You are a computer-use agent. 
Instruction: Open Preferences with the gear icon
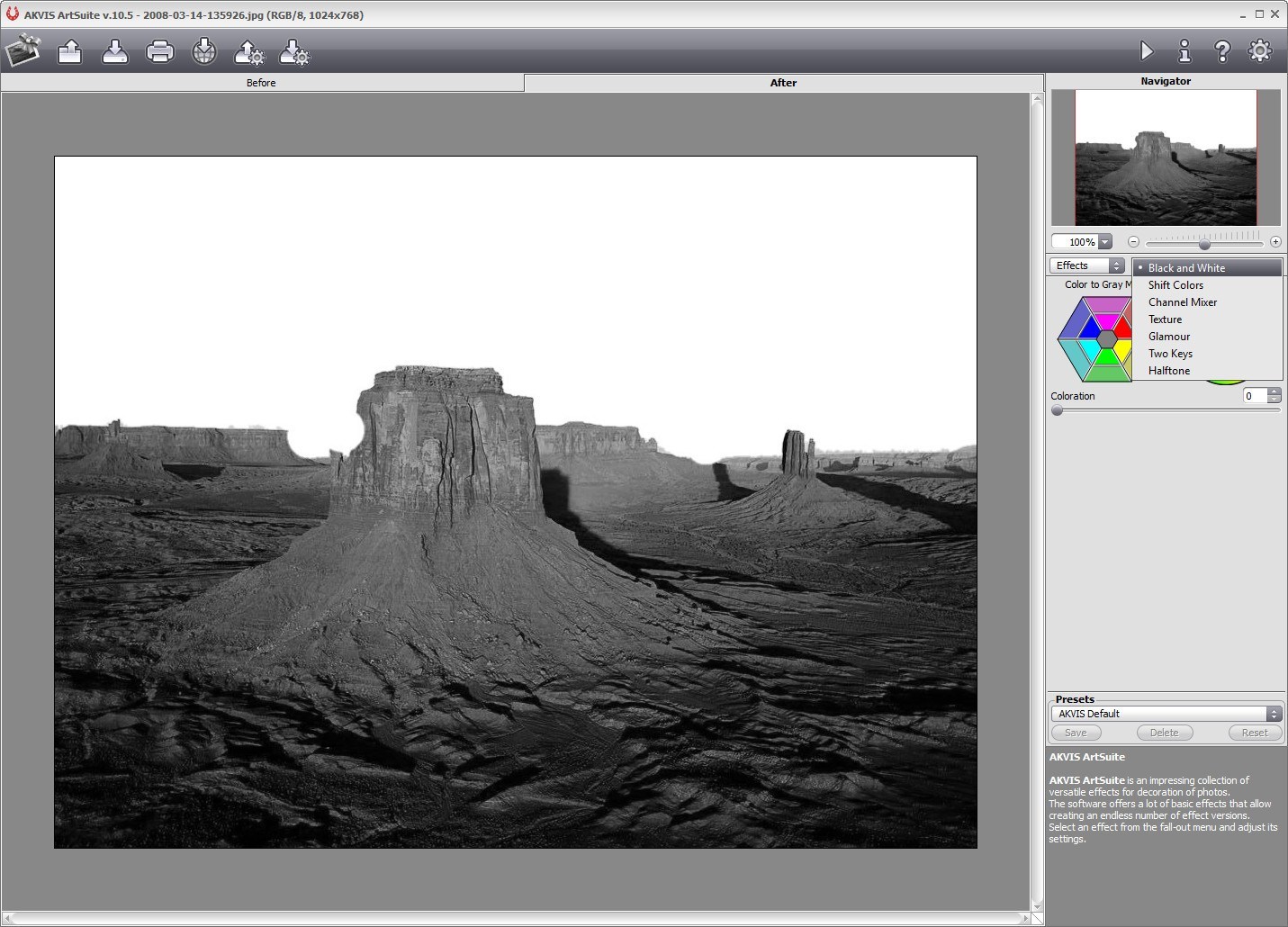pos(1260,50)
